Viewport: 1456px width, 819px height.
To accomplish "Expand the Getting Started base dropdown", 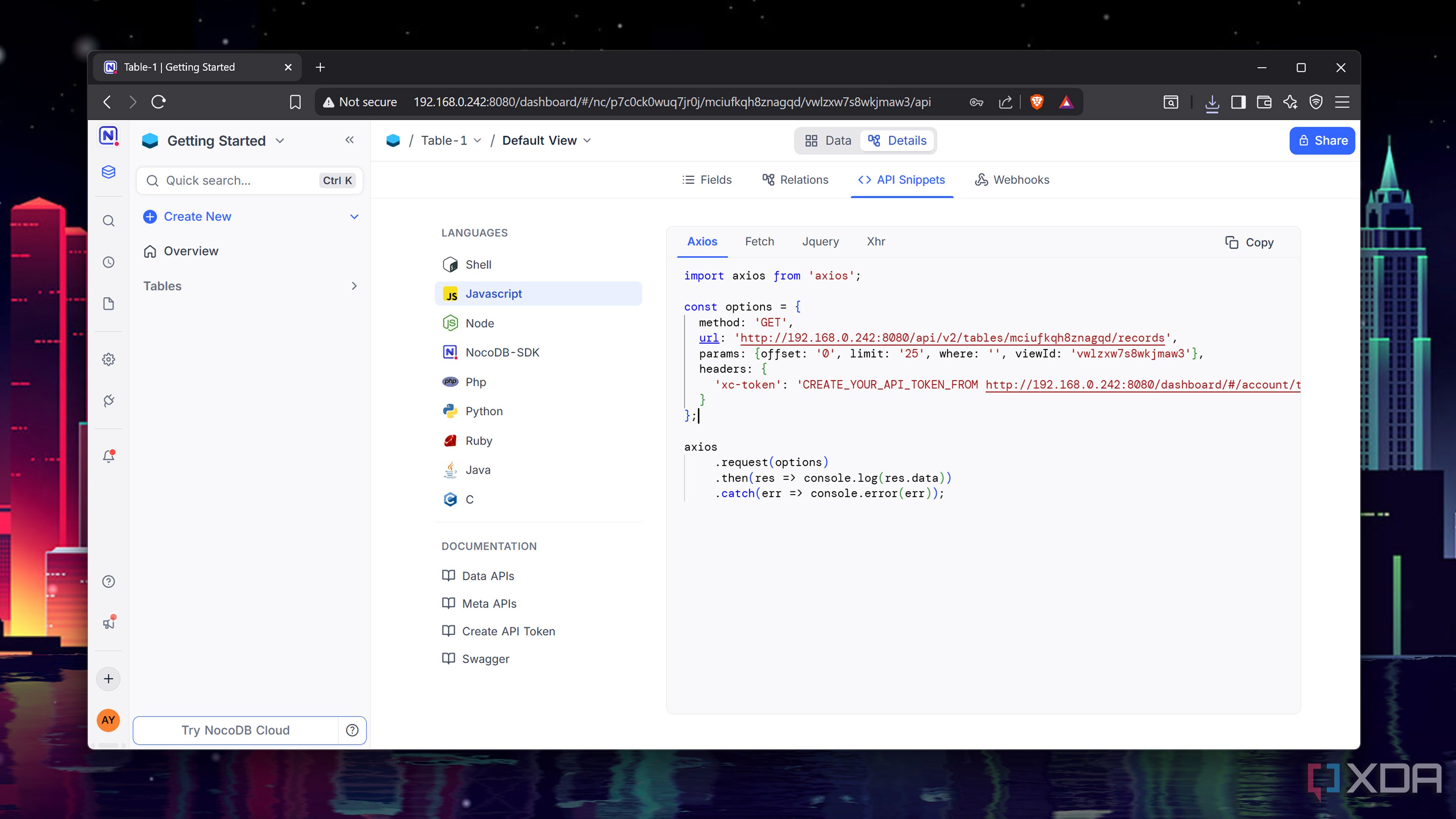I will click(280, 141).
